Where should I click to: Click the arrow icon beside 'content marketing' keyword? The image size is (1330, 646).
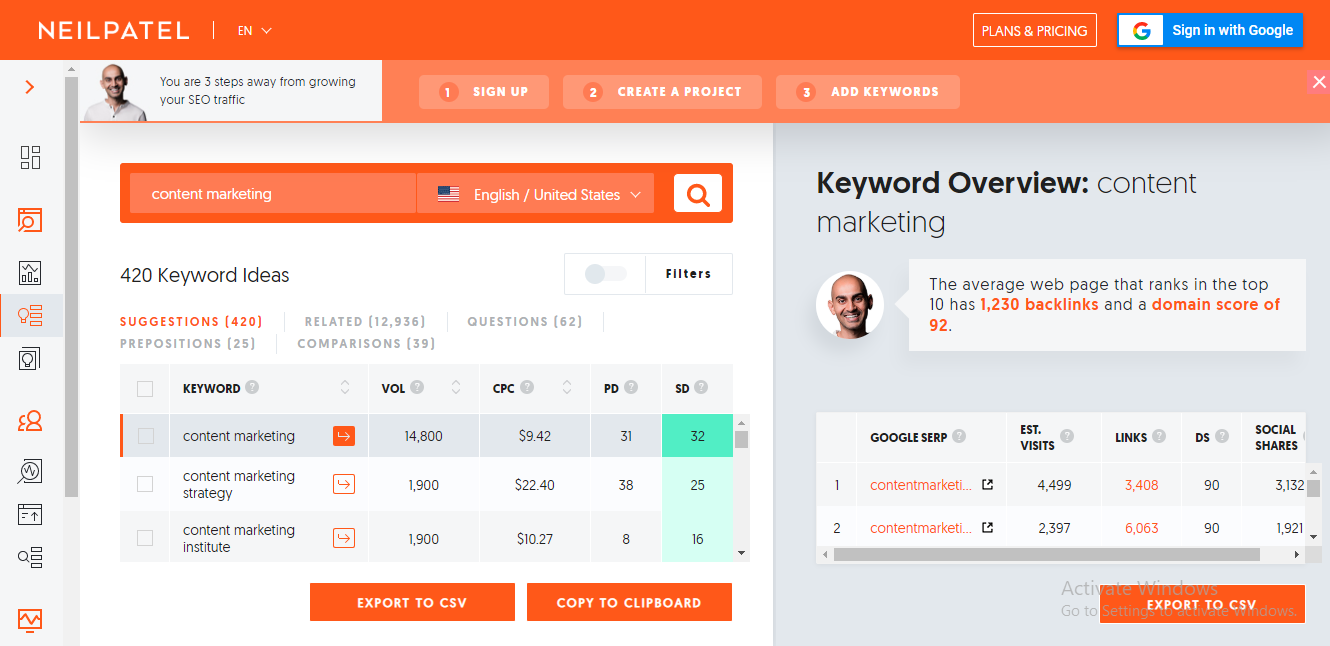pyautogui.click(x=344, y=436)
